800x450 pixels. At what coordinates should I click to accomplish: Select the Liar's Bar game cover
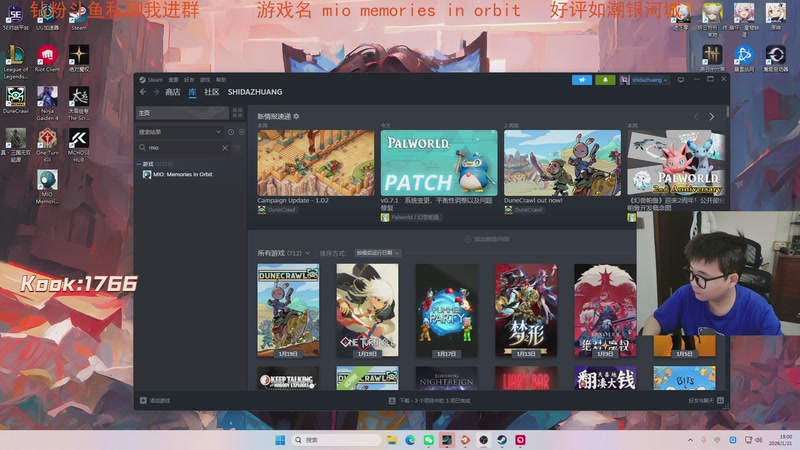click(x=526, y=378)
